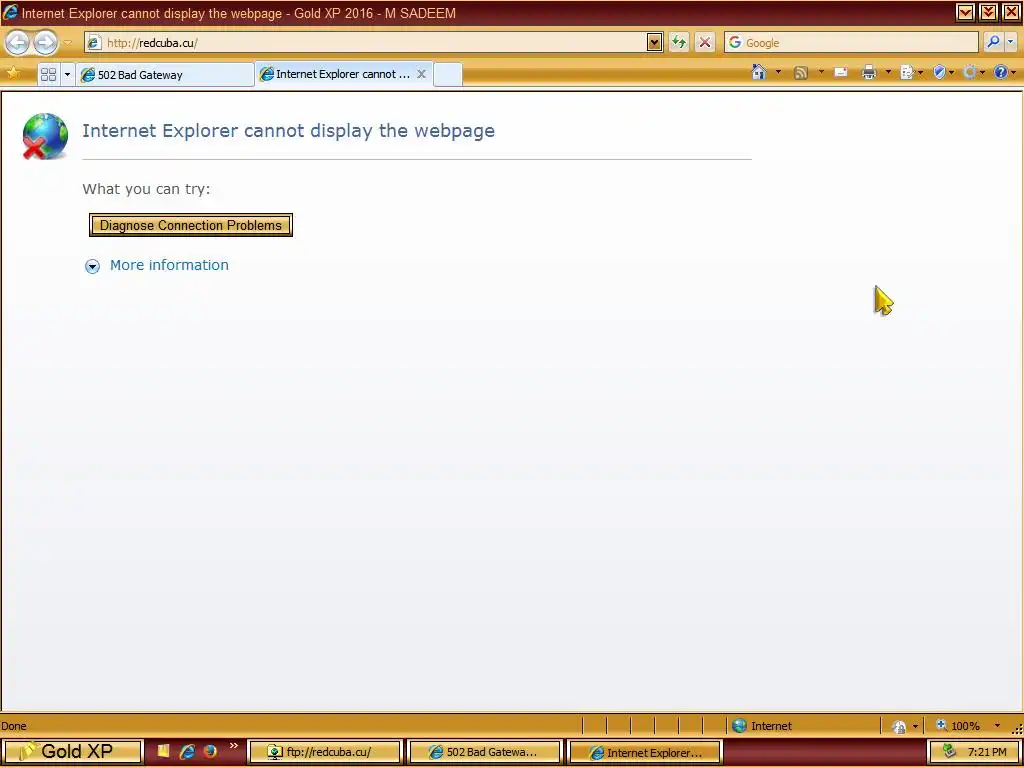Click into the Google search box

pyautogui.click(x=850, y=43)
